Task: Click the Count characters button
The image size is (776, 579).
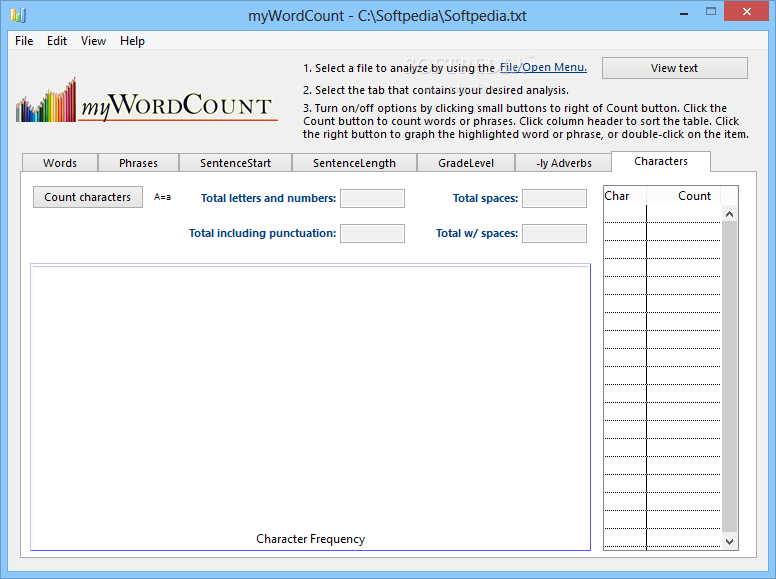Action: click(88, 197)
